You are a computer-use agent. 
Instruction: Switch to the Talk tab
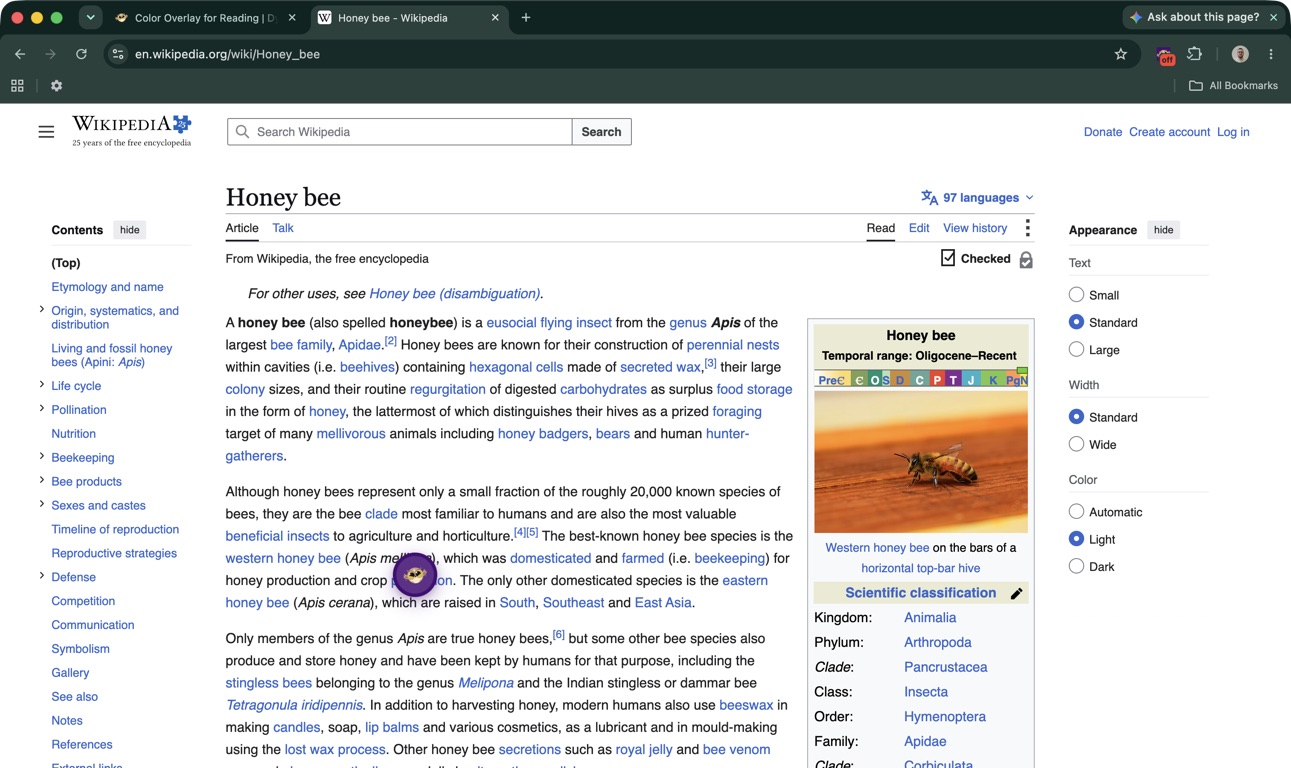click(x=283, y=228)
